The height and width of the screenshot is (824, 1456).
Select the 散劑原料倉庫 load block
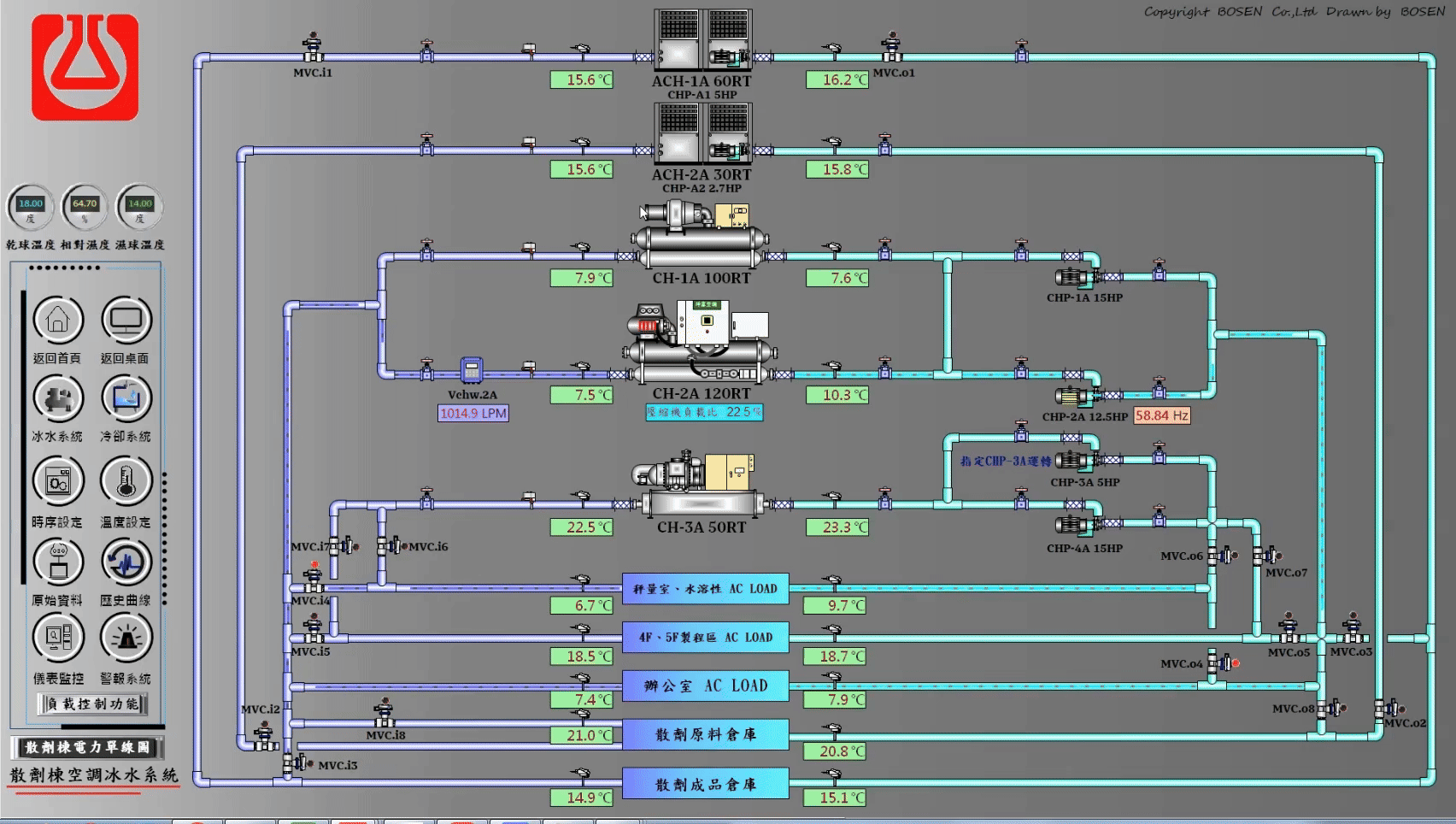coord(705,735)
